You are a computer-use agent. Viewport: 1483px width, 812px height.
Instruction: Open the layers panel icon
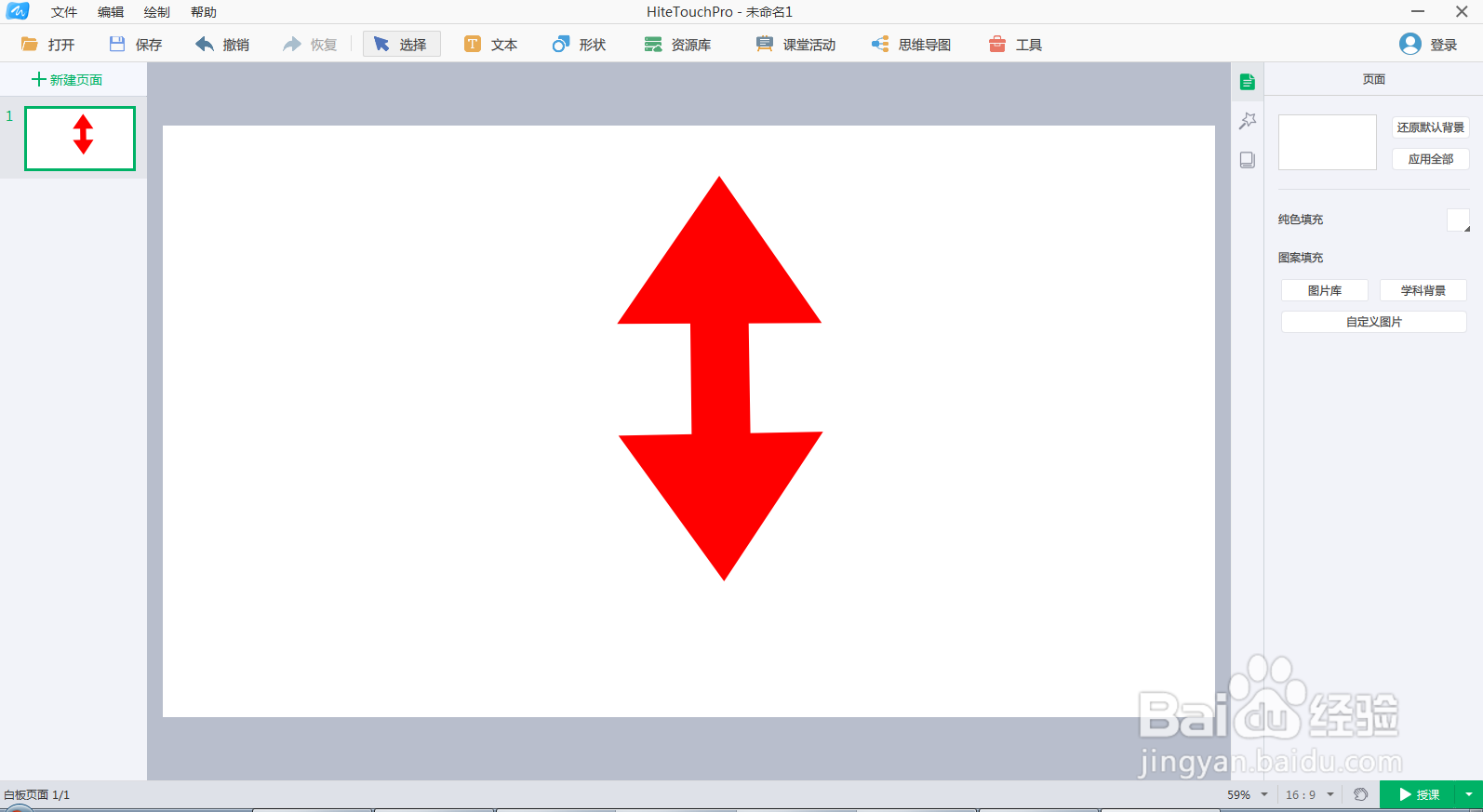(1248, 160)
